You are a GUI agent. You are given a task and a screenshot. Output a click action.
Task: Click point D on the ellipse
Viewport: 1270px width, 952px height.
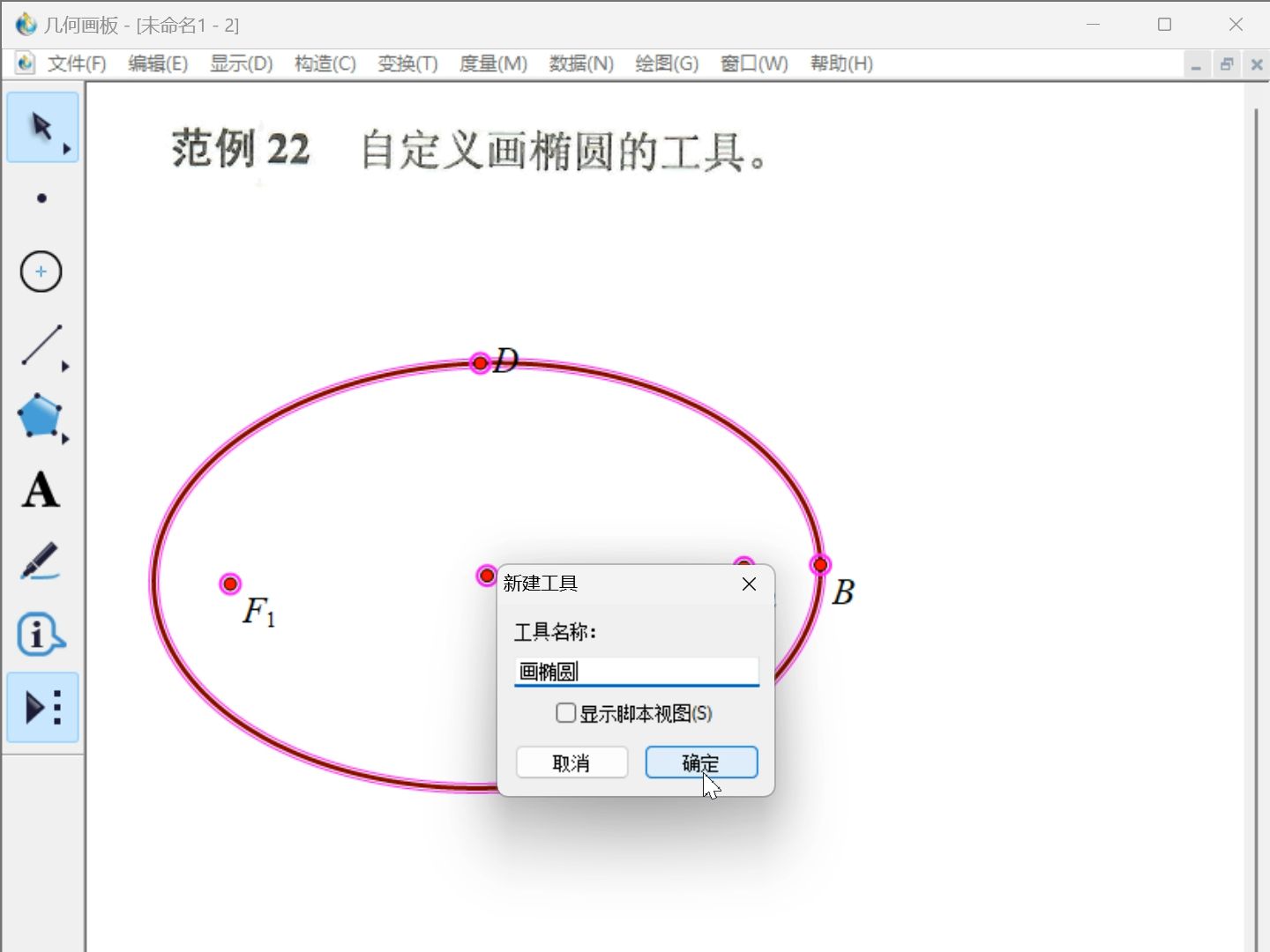point(480,362)
